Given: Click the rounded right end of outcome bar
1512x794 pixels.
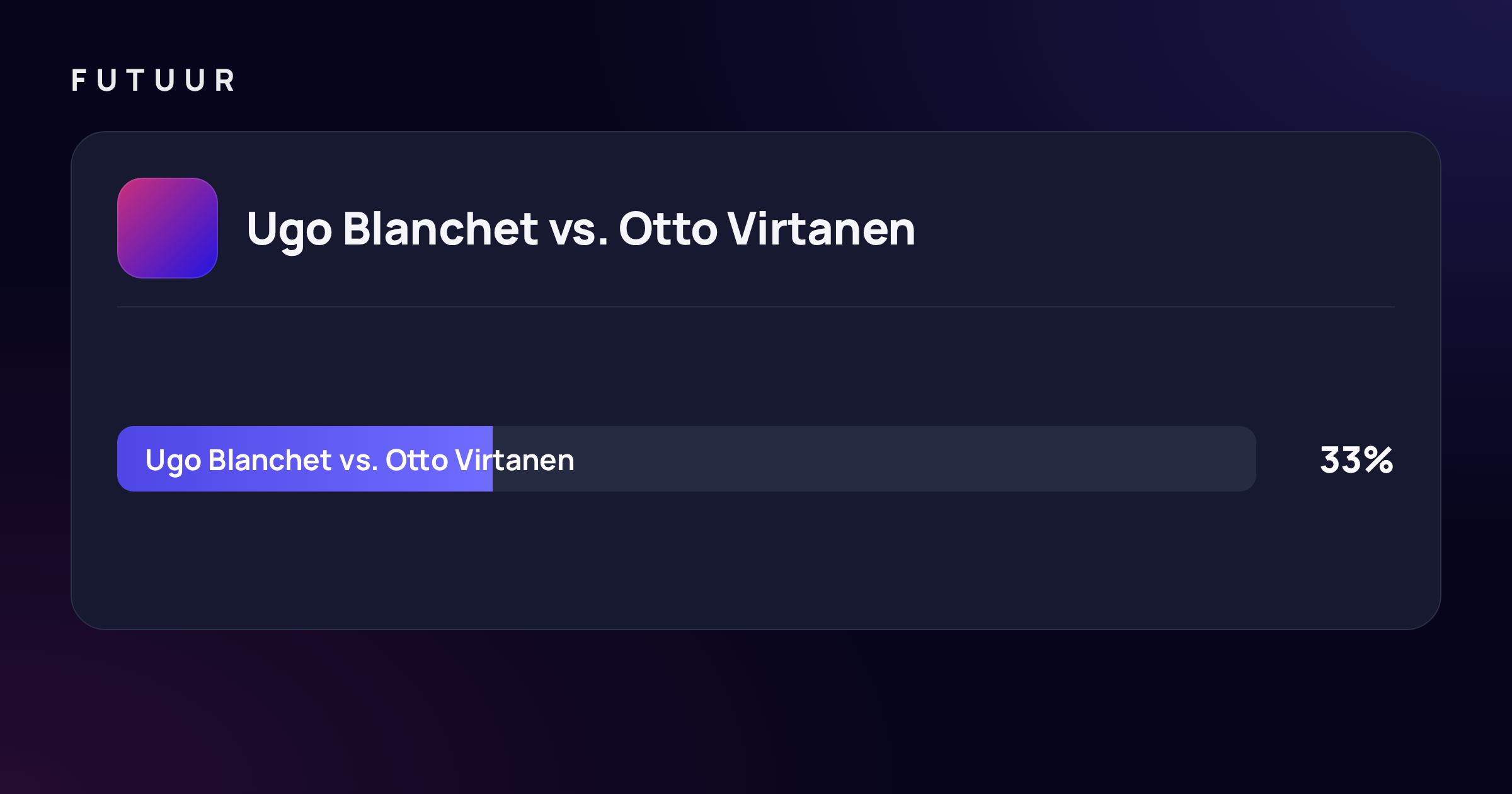Looking at the screenshot, I should 1246,459.
